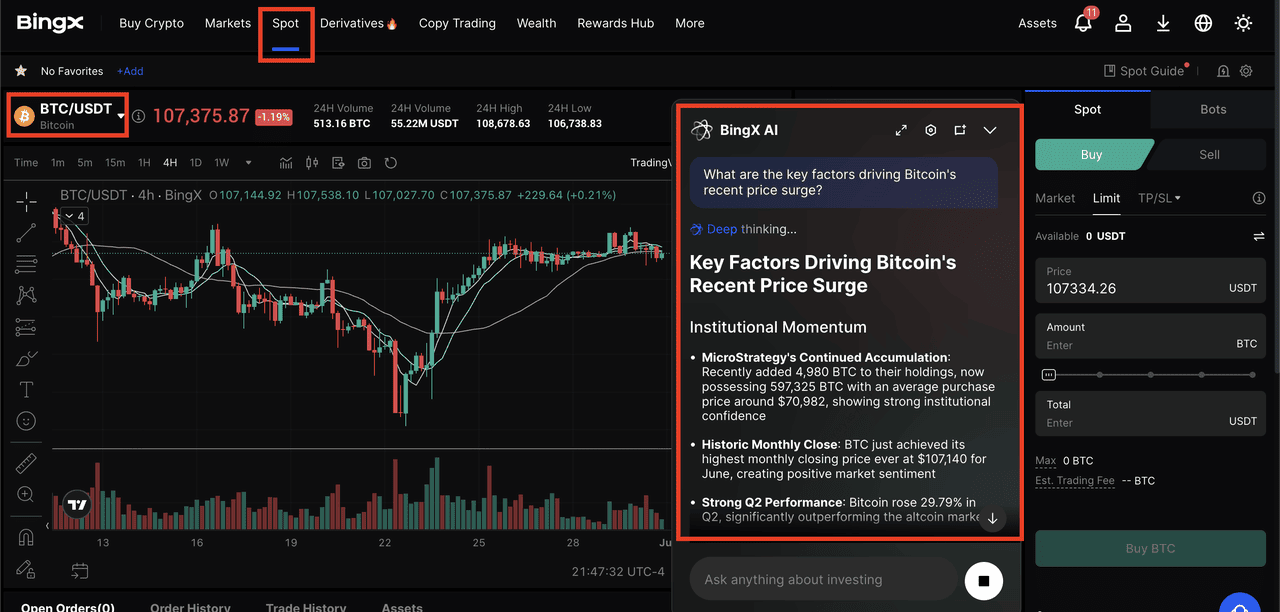Screen dimensions: 1280x612
Task: Open the notifications bell with badge 11
Action: [1084, 22]
